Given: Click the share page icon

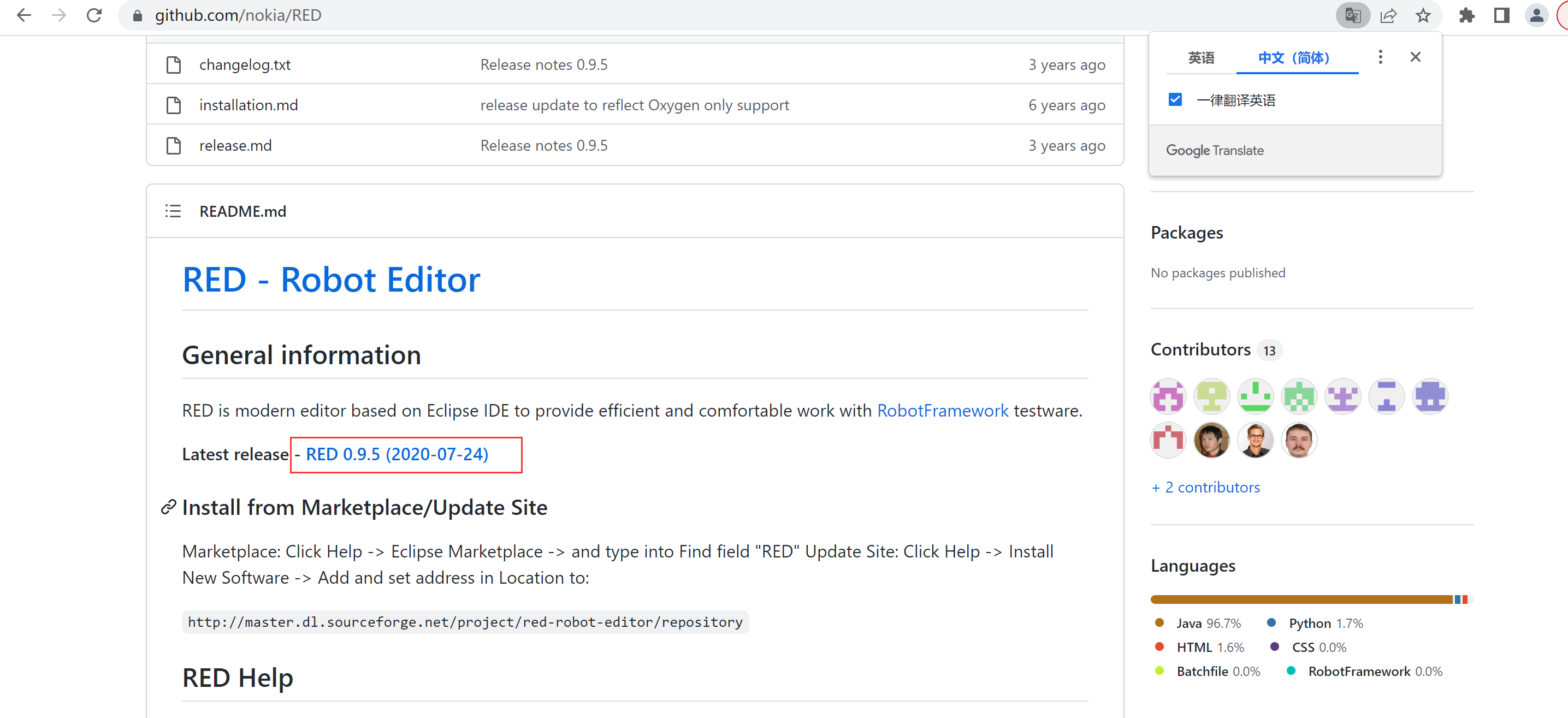Looking at the screenshot, I should (x=1388, y=15).
